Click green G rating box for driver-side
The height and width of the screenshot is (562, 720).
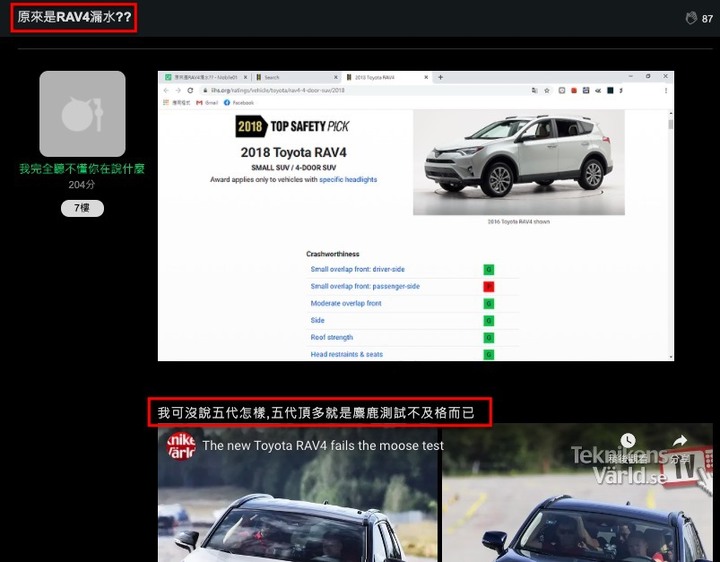pyautogui.click(x=489, y=270)
